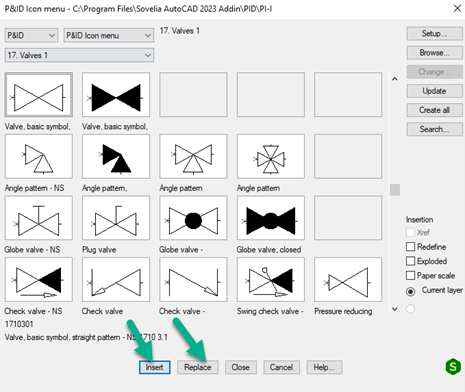This screenshot has width=465, height=392.
Task: Click the Insert button
Action: (155, 367)
